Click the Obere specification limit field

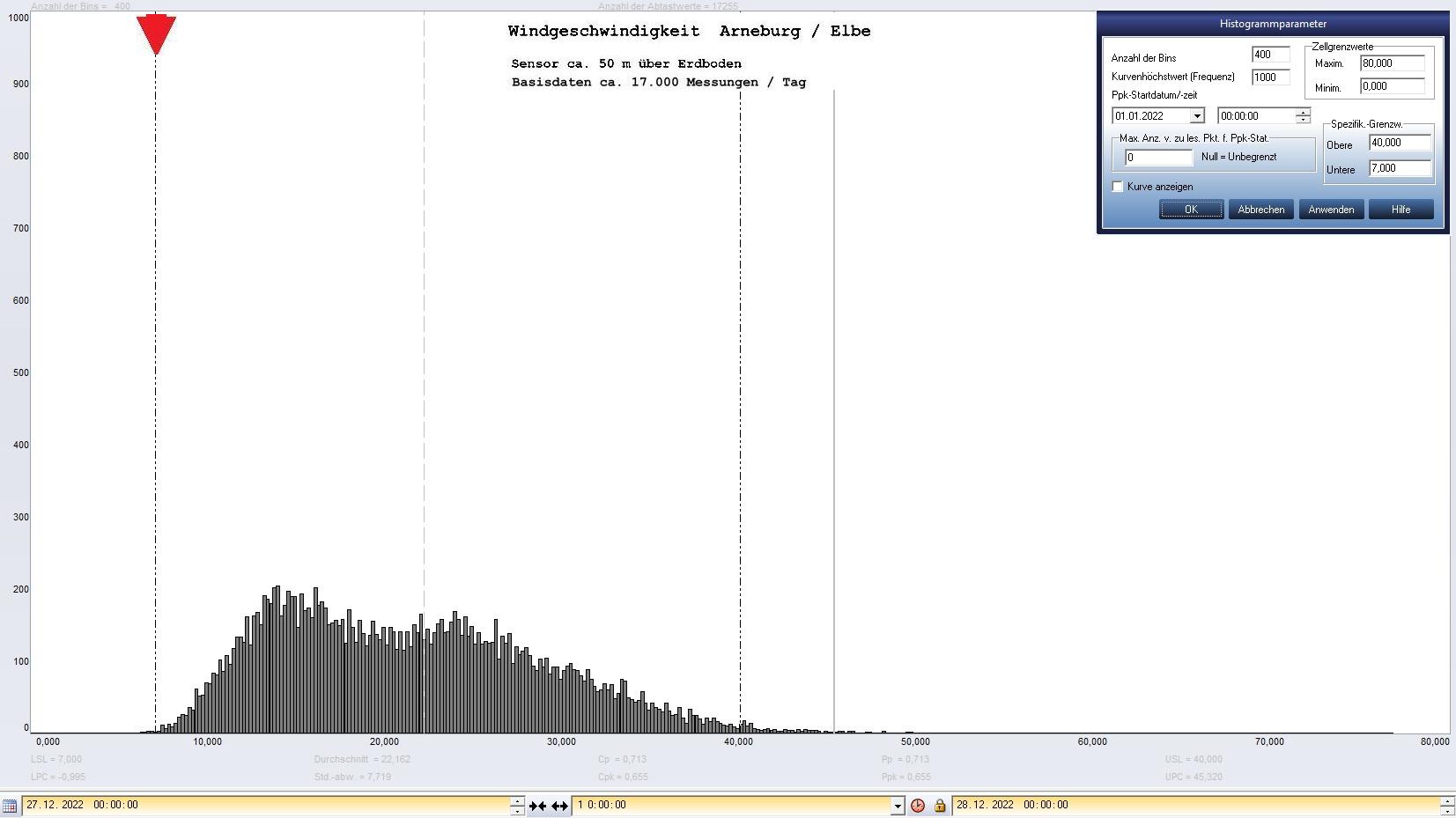tap(1399, 143)
